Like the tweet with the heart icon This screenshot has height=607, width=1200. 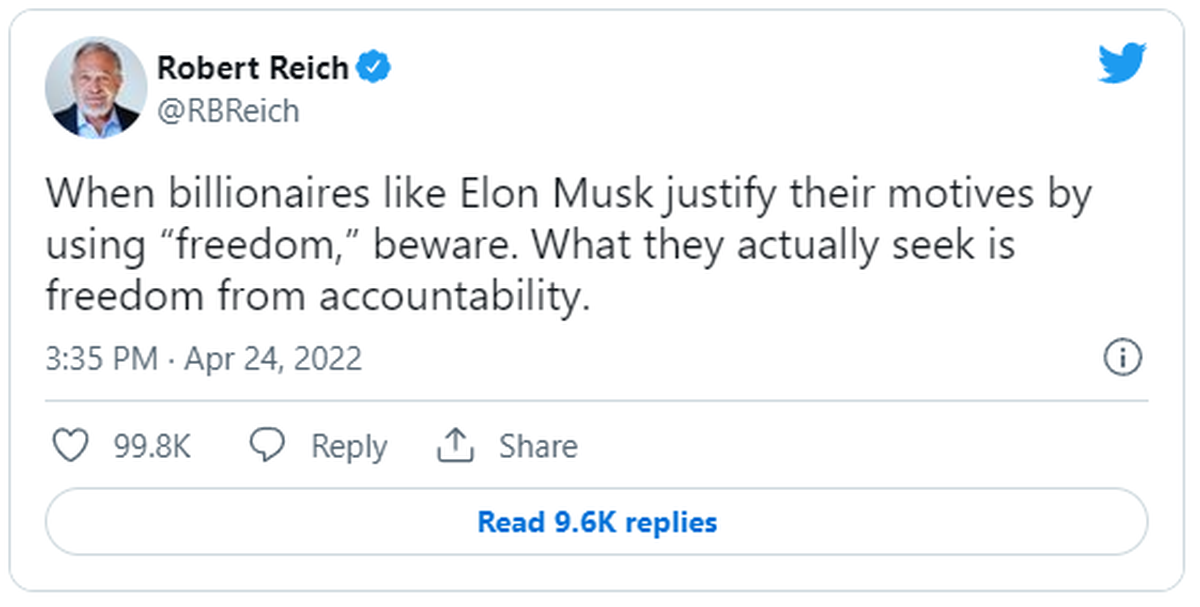pos(70,445)
